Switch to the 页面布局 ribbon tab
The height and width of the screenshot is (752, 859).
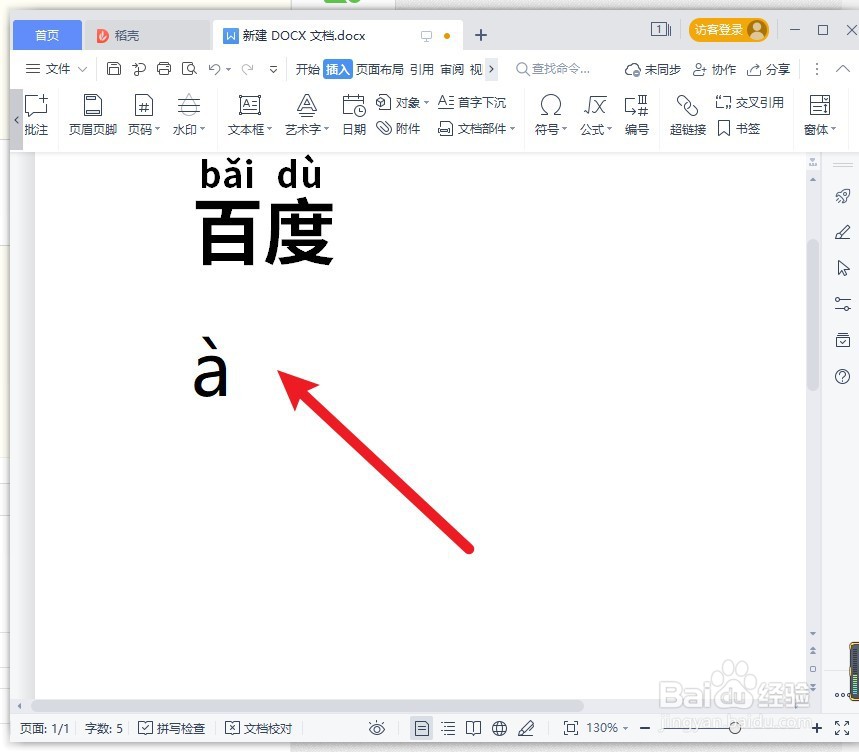380,69
